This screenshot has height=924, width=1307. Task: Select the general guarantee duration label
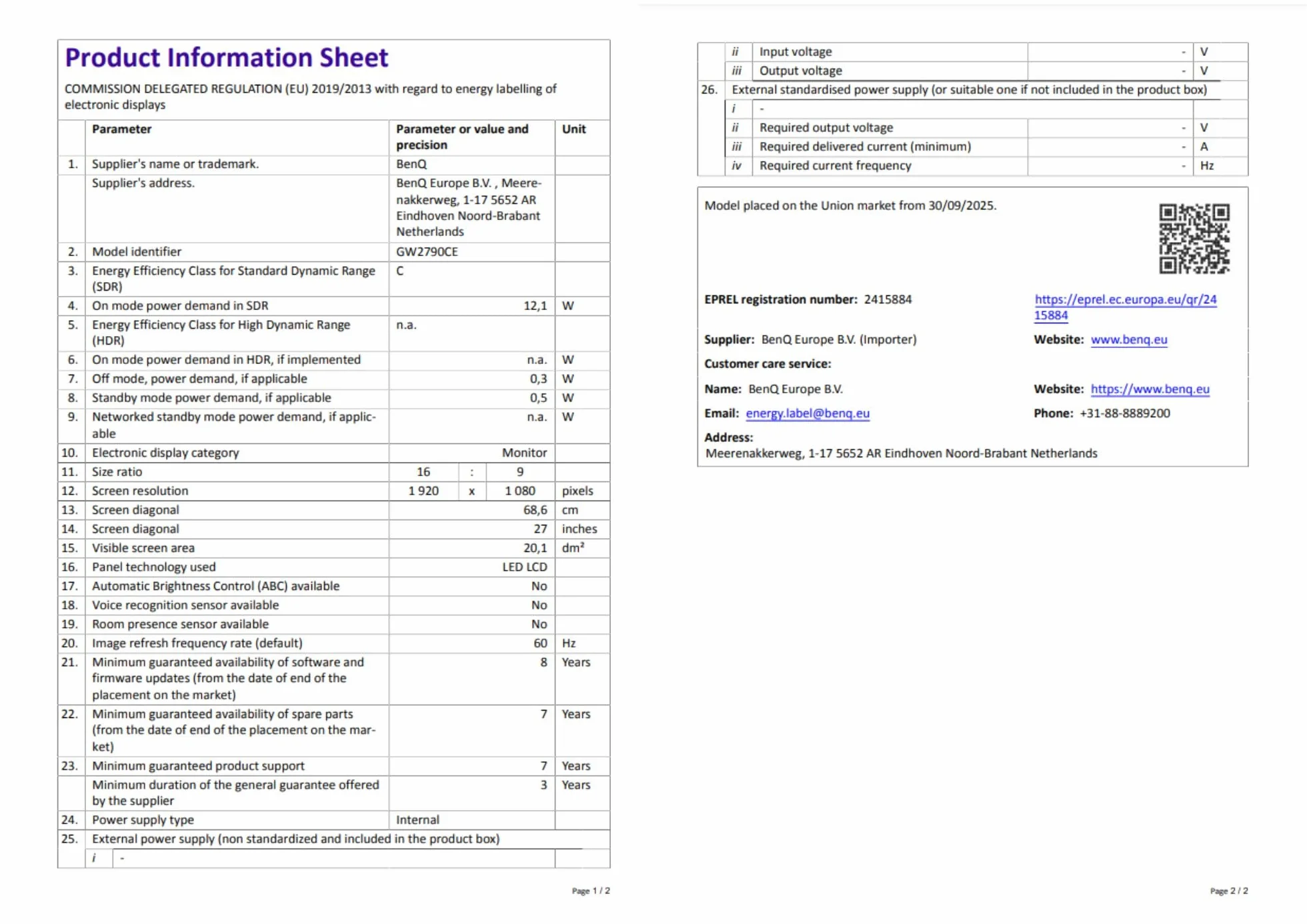coord(235,793)
